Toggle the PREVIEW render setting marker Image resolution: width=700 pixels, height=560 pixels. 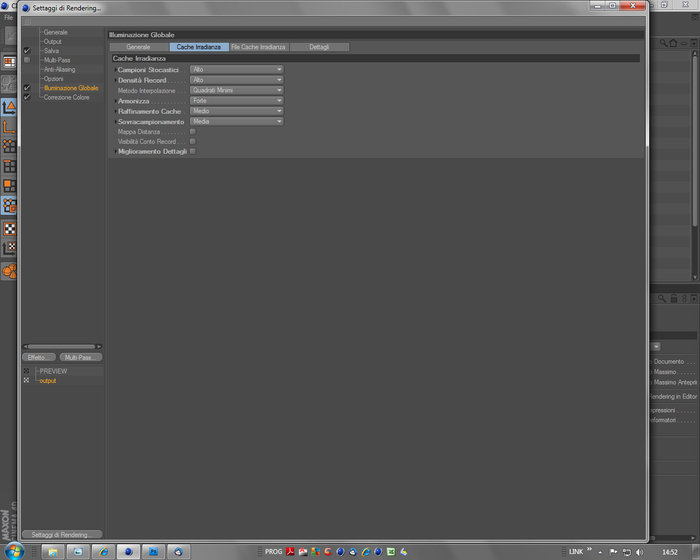[26, 371]
